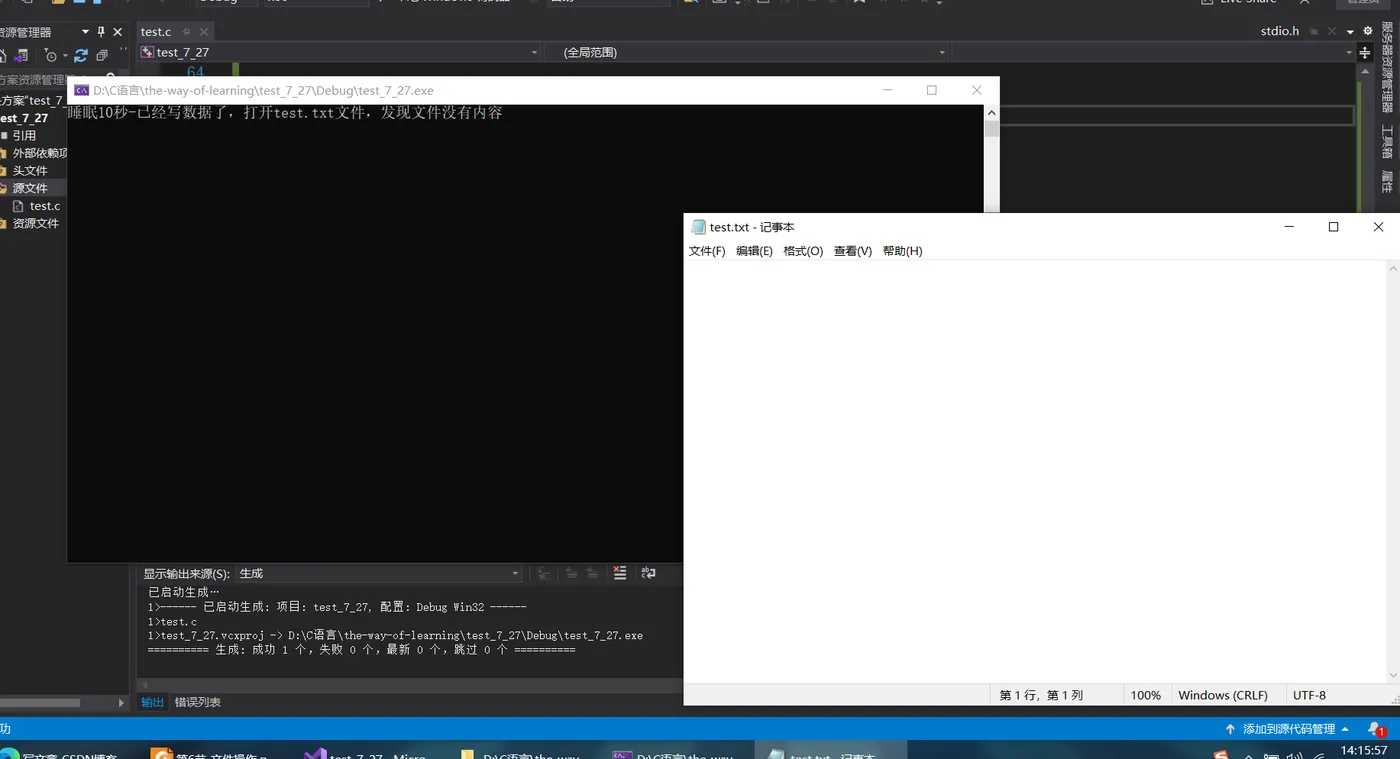
Task: Keep the stdio.h preview tab open
Action: tap(1315, 32)
